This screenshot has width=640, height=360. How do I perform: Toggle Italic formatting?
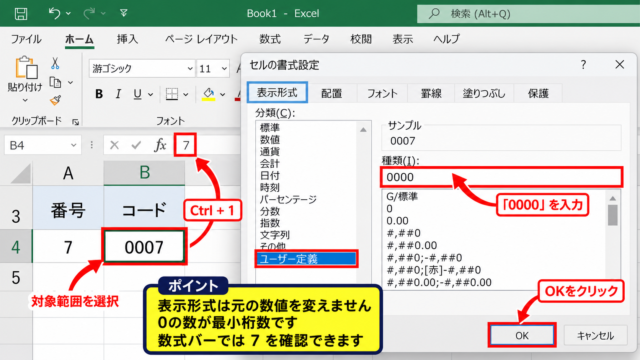click(118, 94)
